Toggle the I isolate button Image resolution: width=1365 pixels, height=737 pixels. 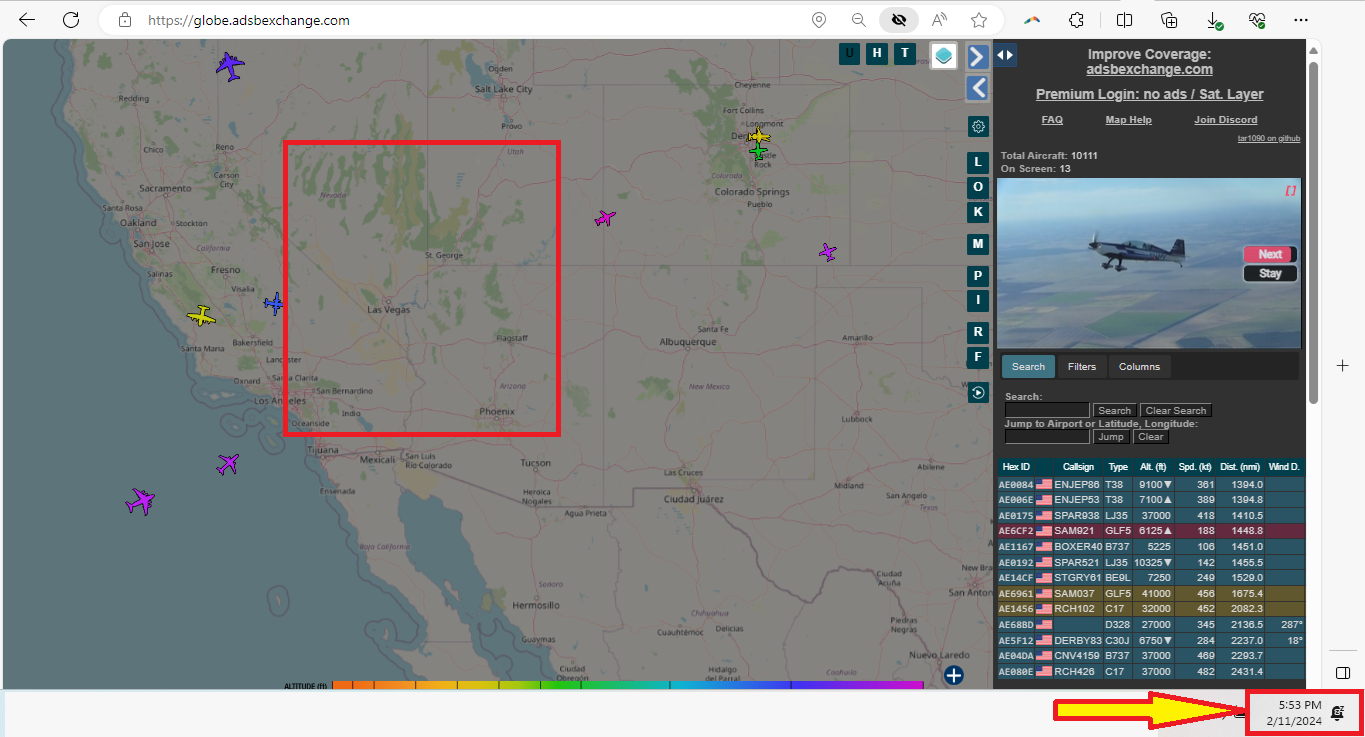978,301
